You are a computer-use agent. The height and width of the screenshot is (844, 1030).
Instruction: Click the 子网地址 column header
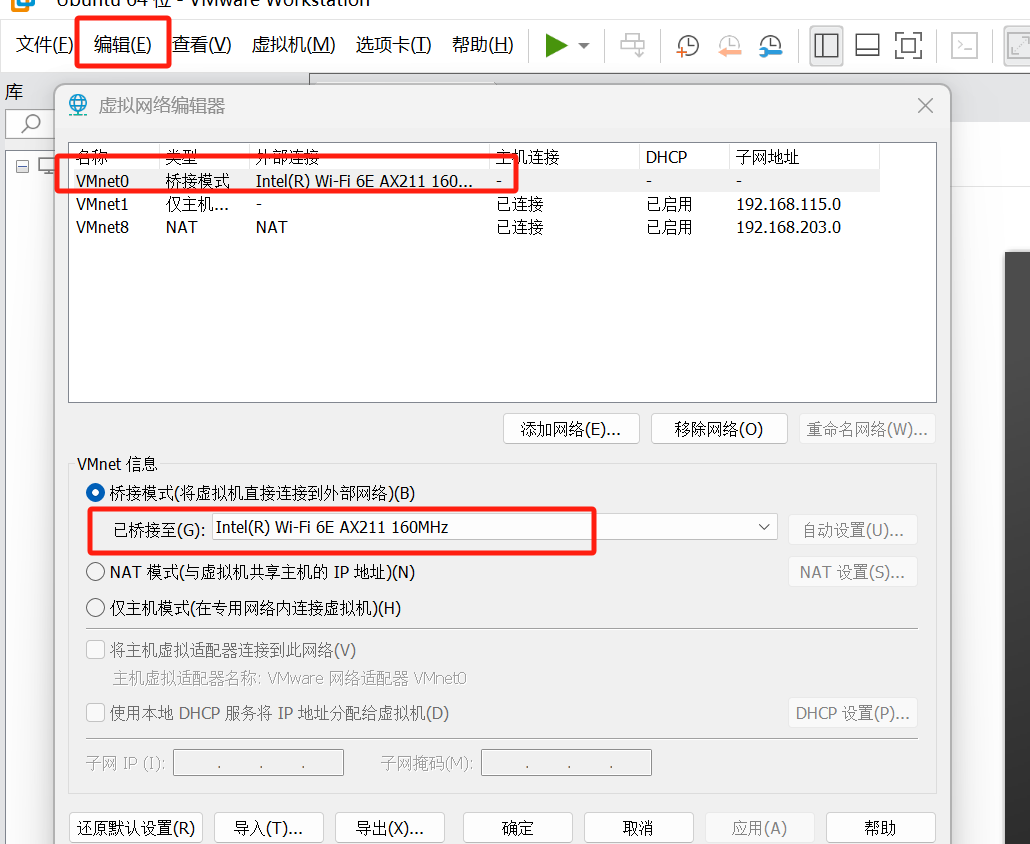pos(804,157)
